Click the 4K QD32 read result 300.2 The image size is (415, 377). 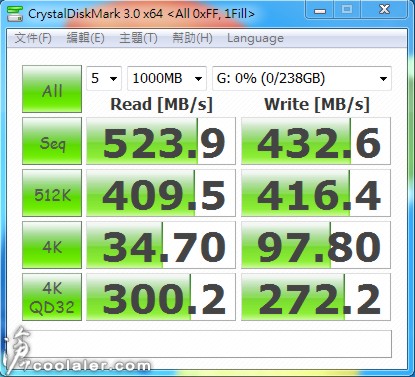coord(161,297)
